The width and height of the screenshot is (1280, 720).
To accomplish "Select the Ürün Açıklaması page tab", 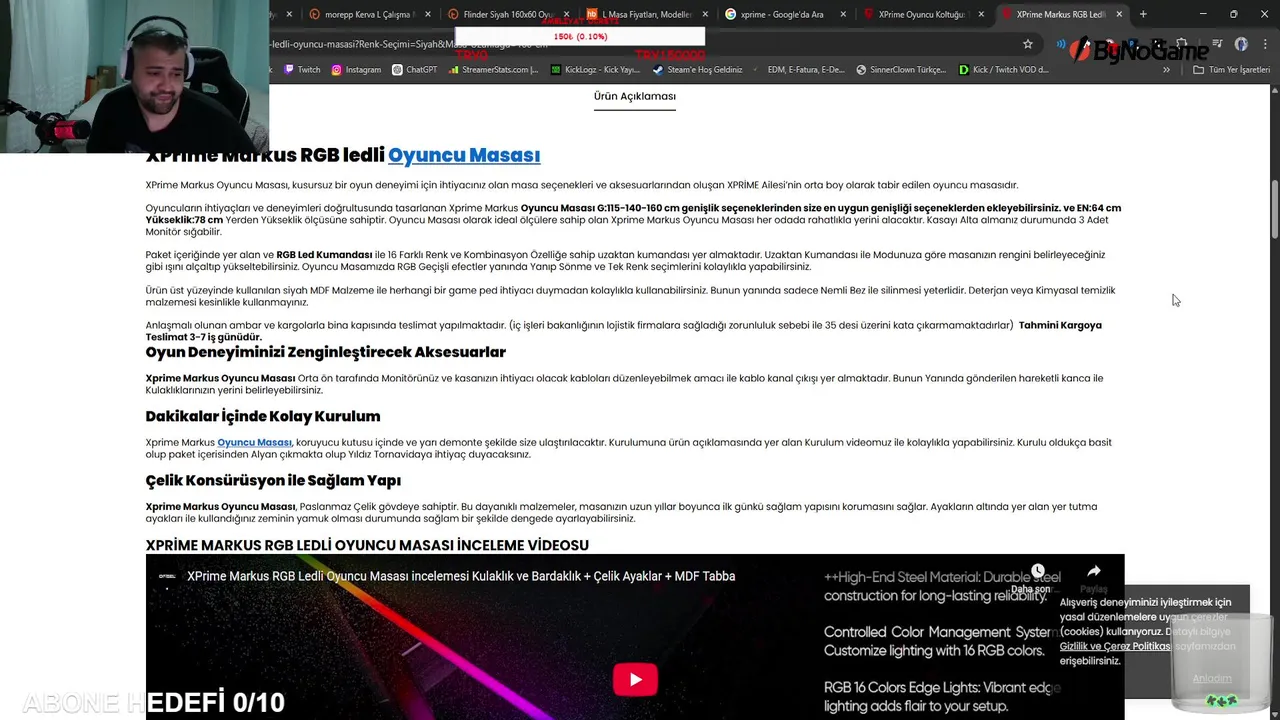I will pos(635,97).
